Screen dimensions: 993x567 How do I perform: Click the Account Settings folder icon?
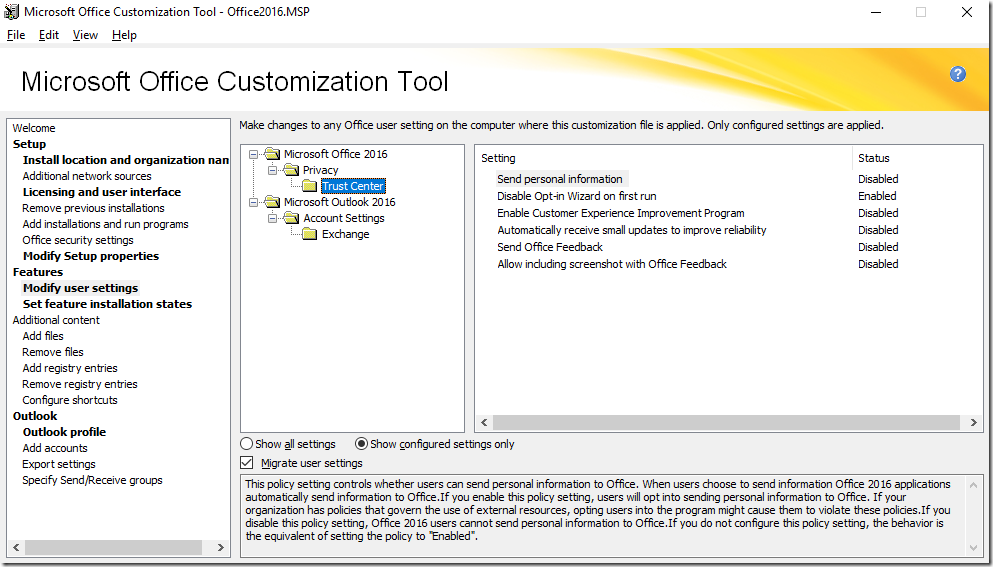click(291, 218)
